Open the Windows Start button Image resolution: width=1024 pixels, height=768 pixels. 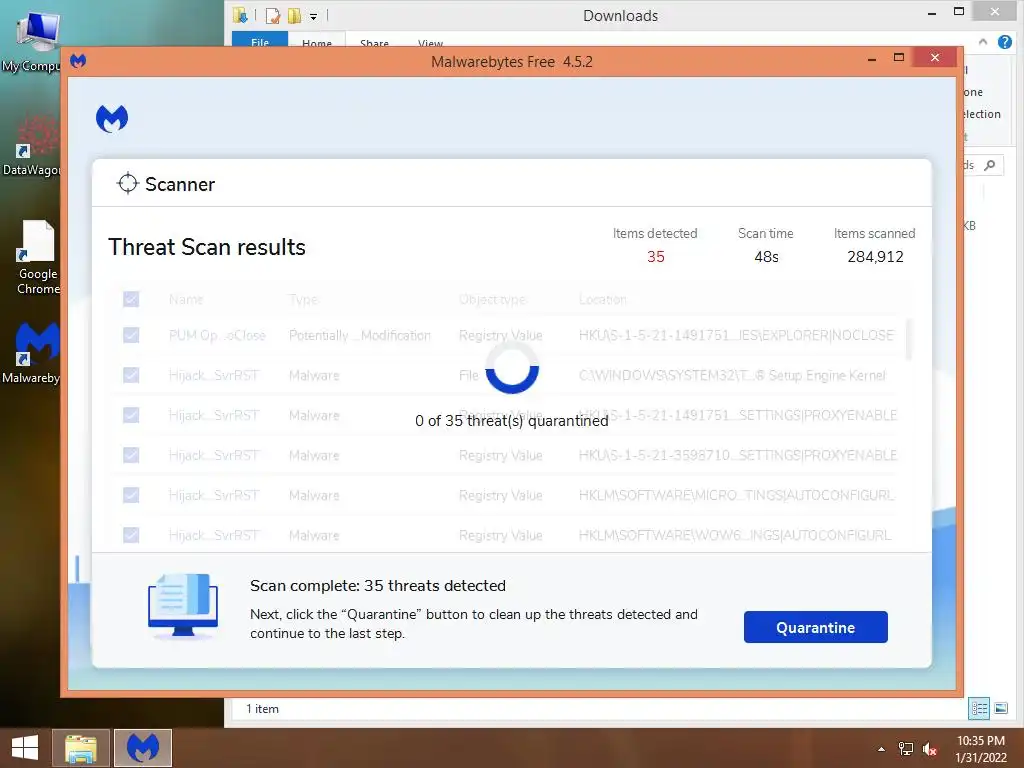coord(25,748)
